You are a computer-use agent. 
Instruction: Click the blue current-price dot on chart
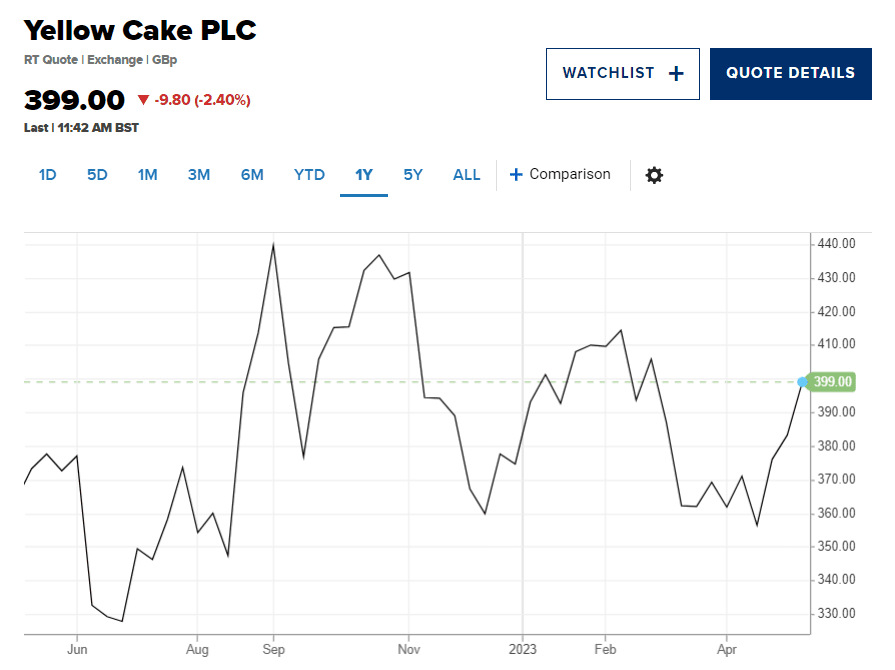pos(802,381)
